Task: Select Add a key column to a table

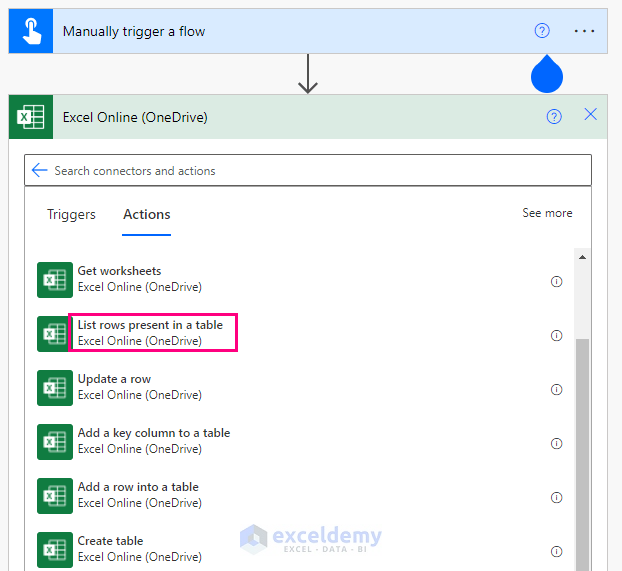Action: (x=154, y=441)
